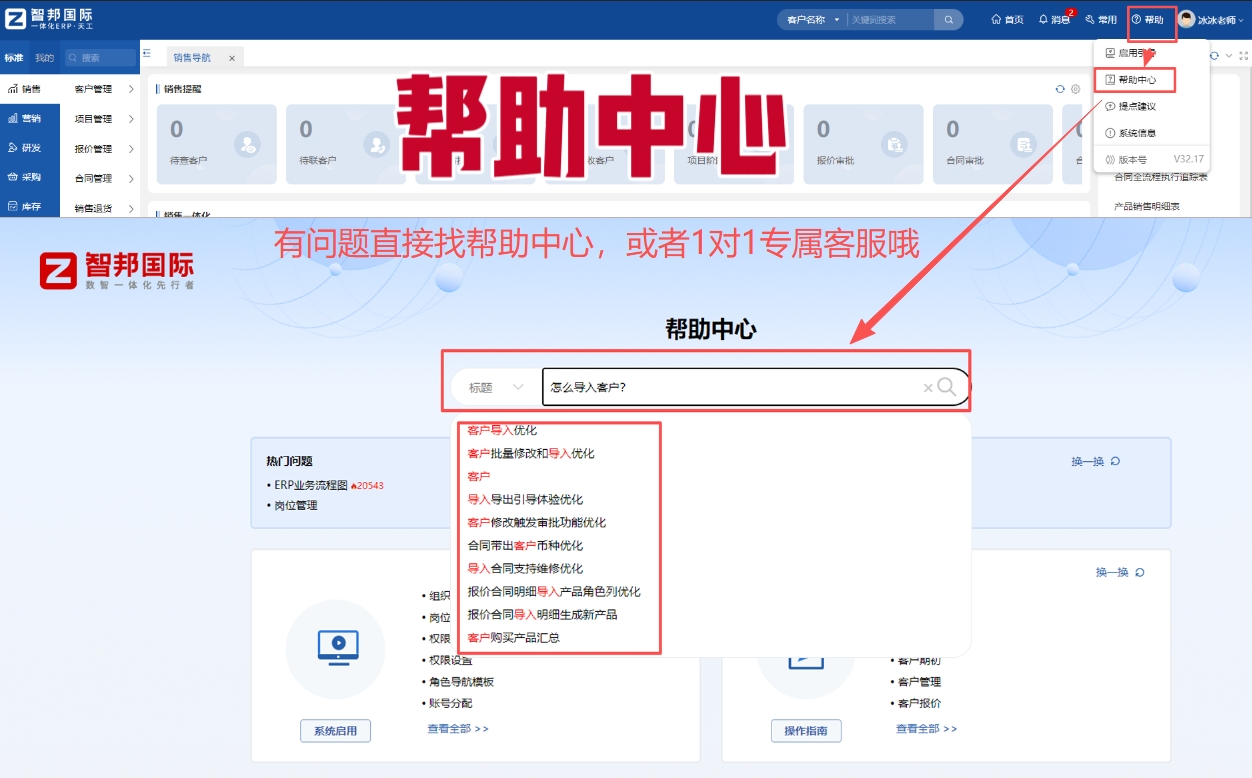The width and height of the screenshot is (1252, 778).
Task: Clear the help search text with X
Action: [928, 388]
